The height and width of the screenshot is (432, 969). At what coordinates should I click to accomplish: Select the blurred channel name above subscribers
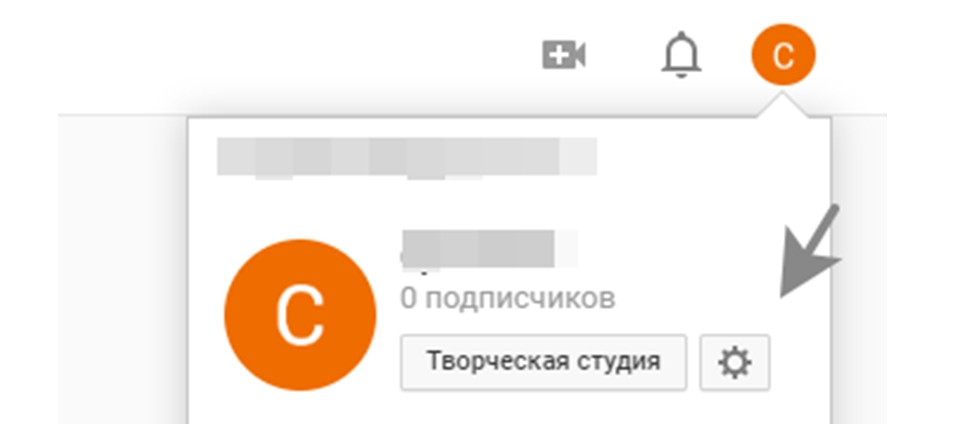[x=488, y=250]
